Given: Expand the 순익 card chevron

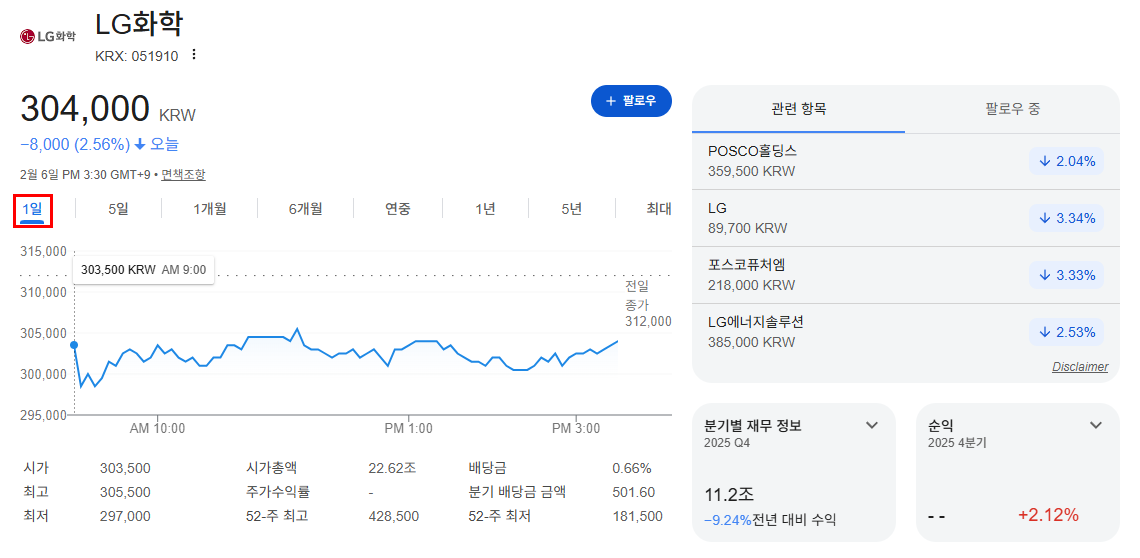Looking at the screenshot, I should 1096,426.
